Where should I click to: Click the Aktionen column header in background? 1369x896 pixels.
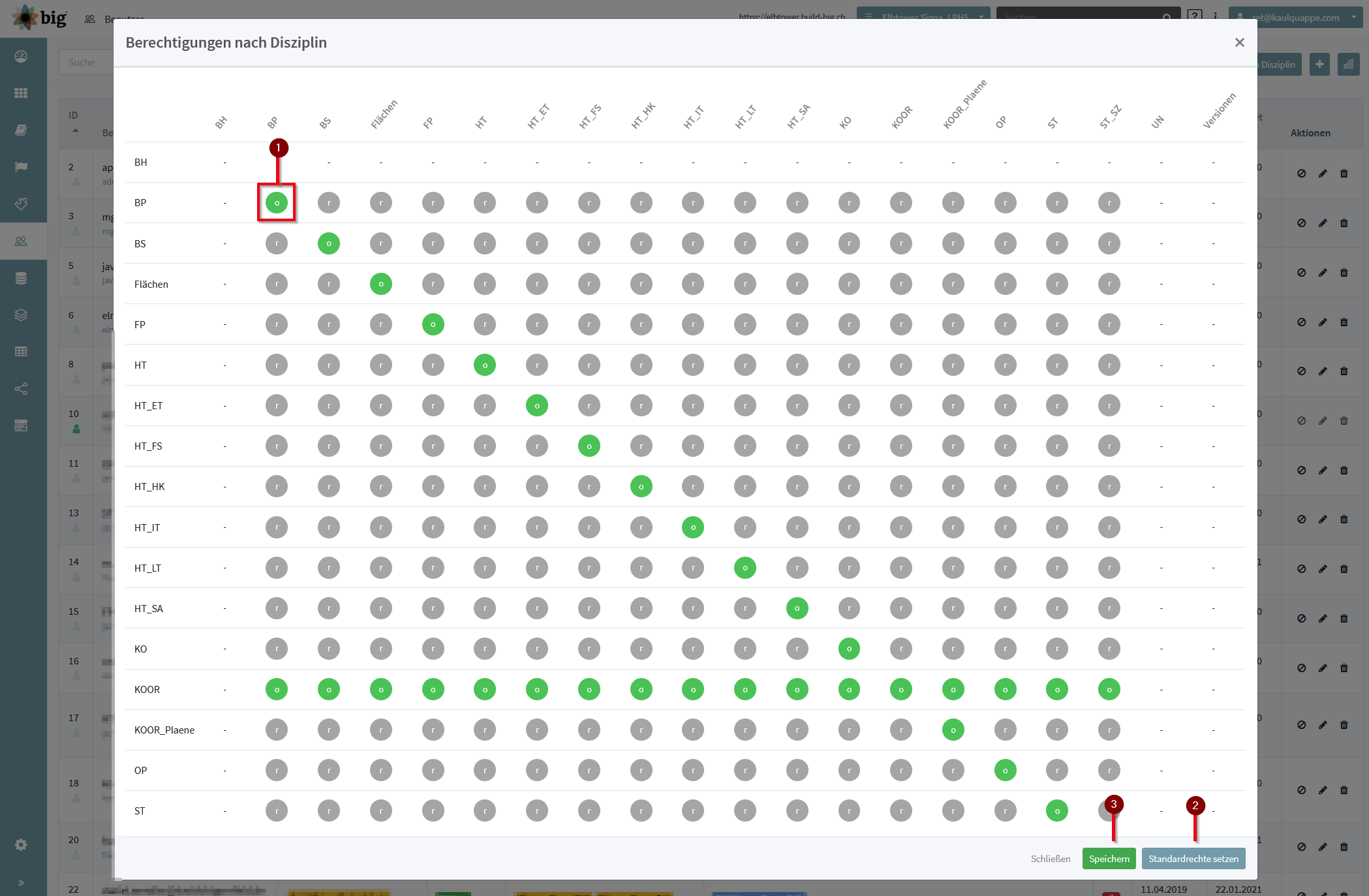[1310, 133]
